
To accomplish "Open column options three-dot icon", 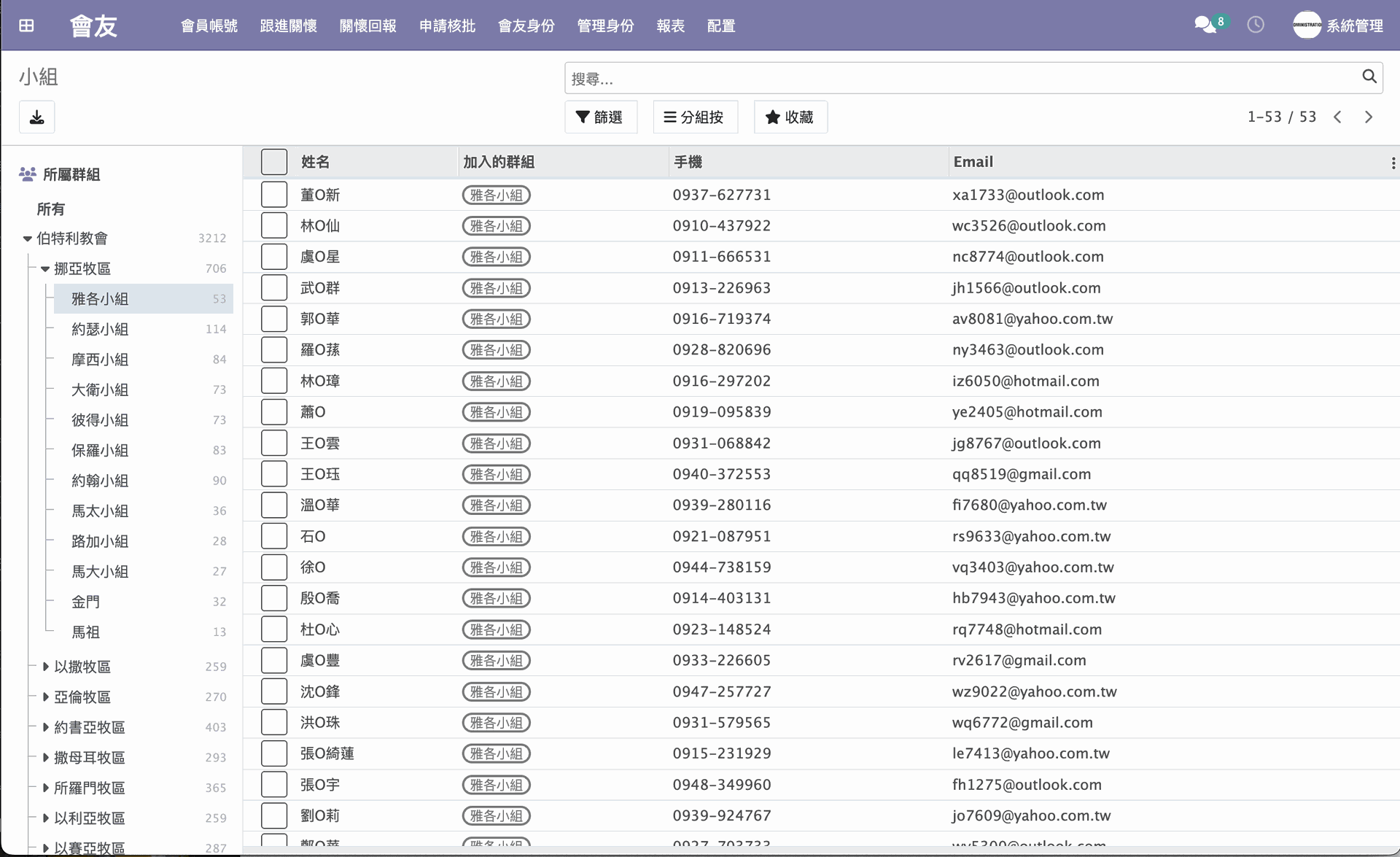I will 1393,163.
